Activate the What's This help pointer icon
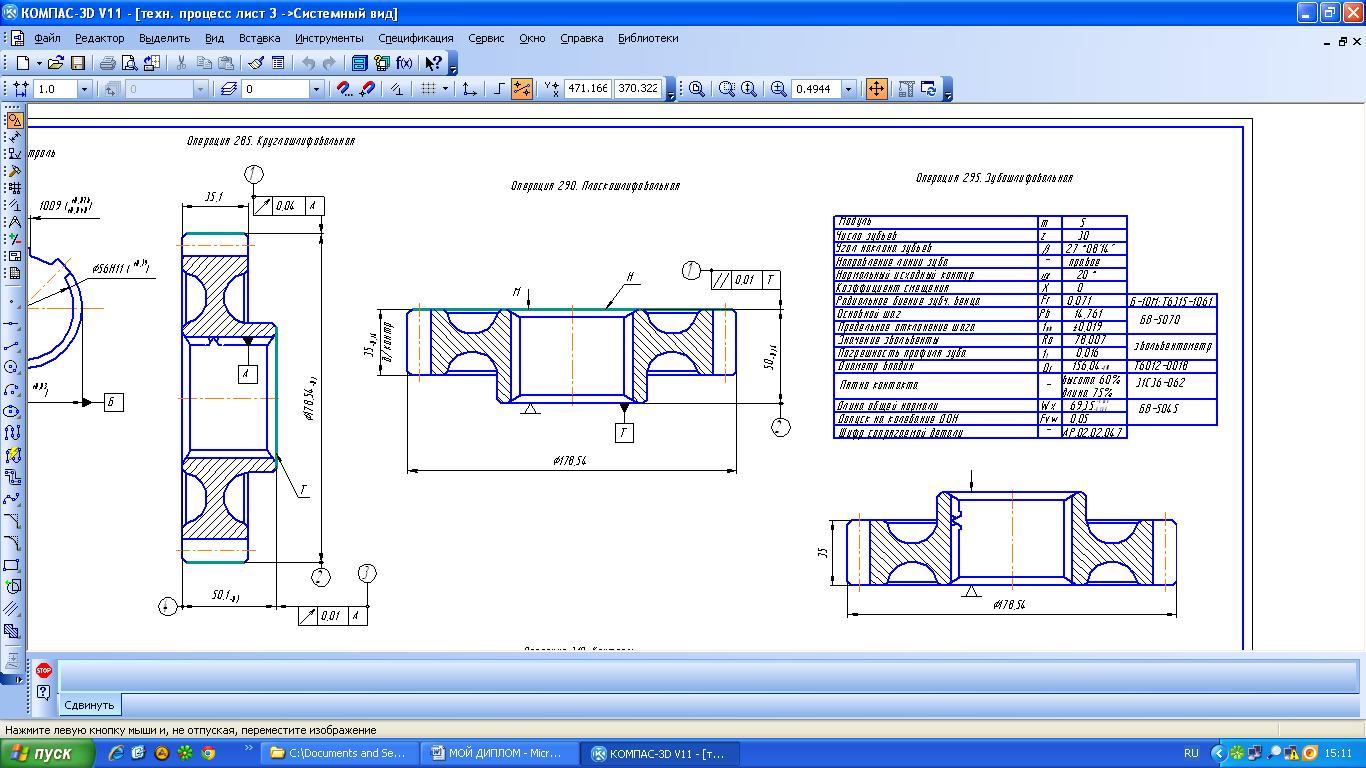Image resolution: width=1366 pixels, height=768 pixels. (x=433, y=62)
